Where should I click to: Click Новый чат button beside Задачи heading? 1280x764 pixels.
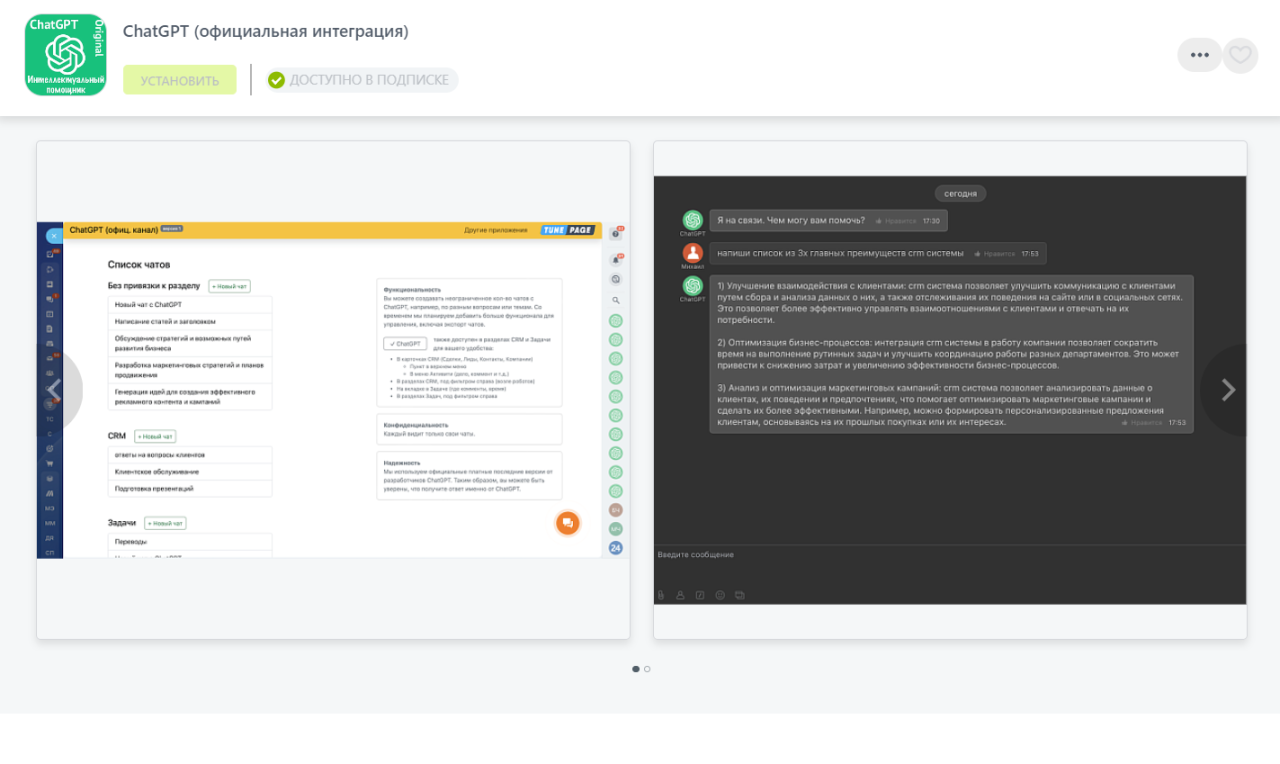click(165, 523)
